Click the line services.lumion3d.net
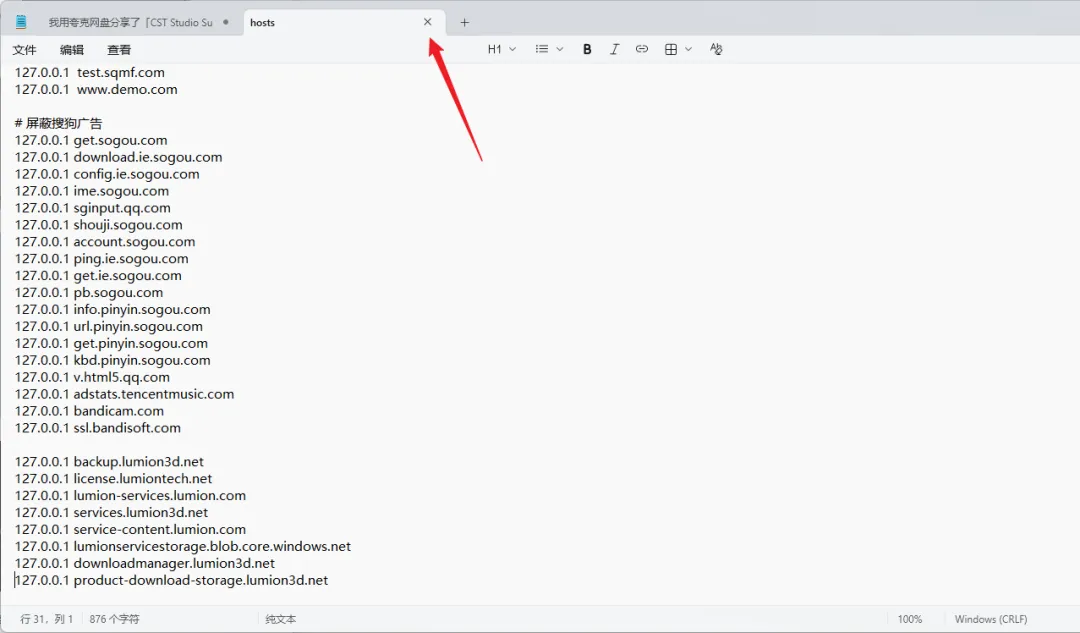Screen dimensions: 1080x633 tap(111, 512)
